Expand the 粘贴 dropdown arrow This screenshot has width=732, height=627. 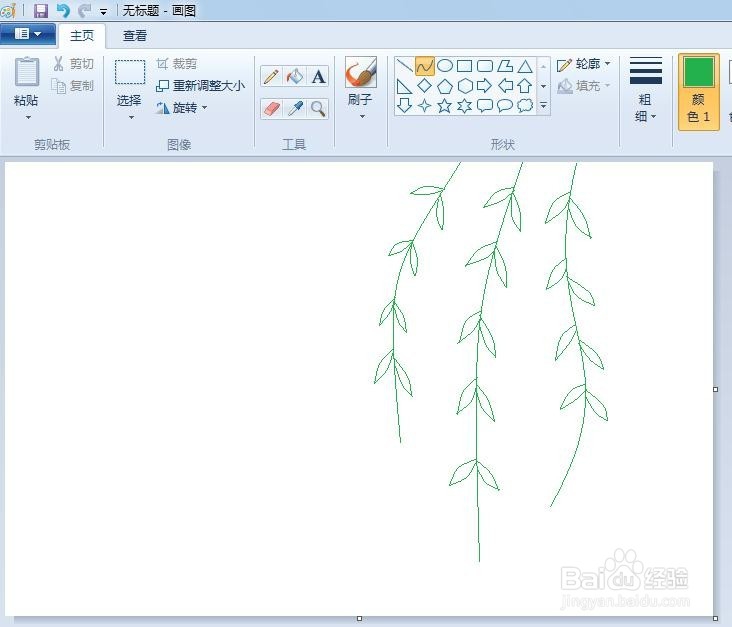point(28,117)
